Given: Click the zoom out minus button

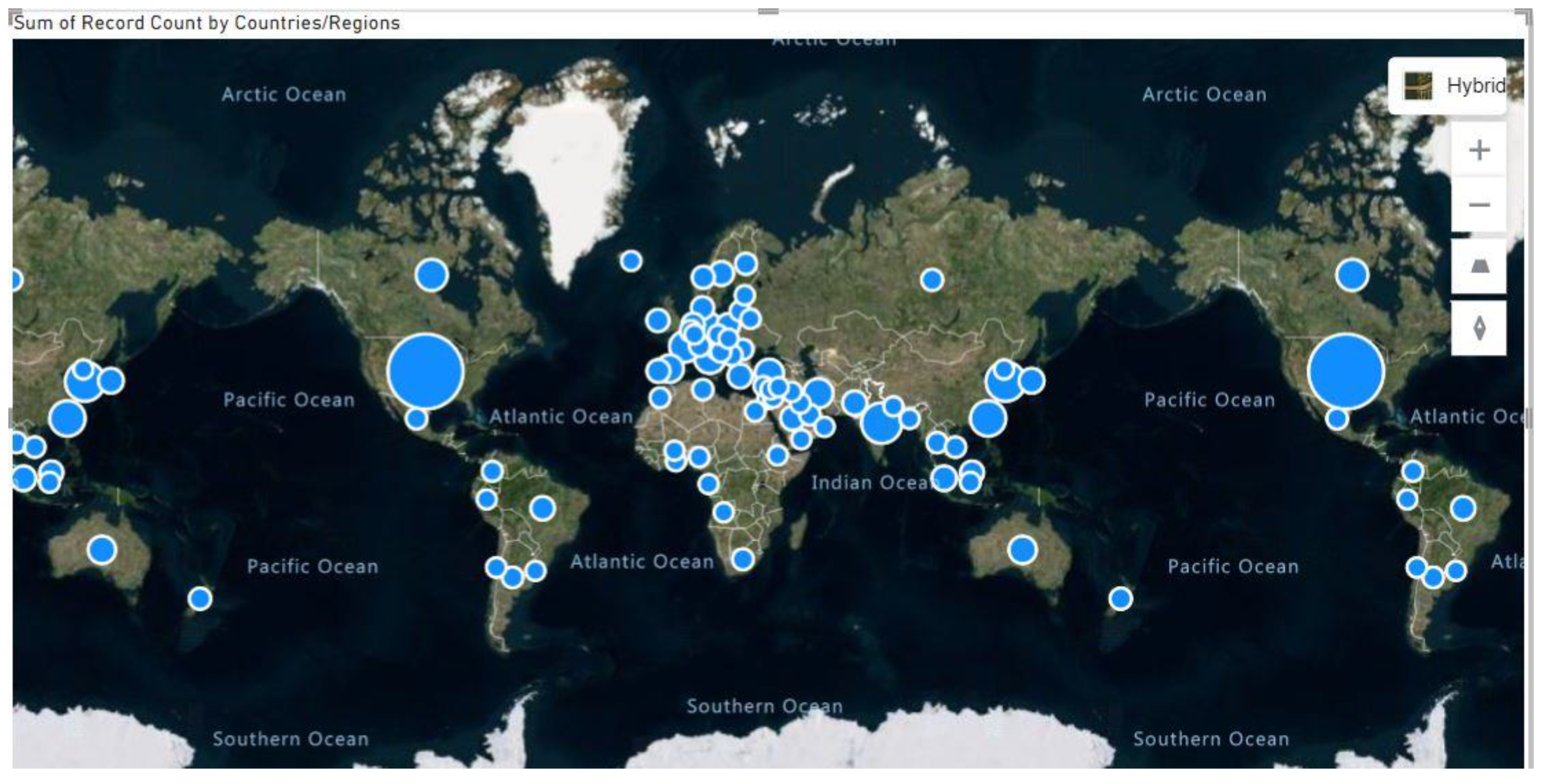Looking at the screenshot, I should 1479,205.
